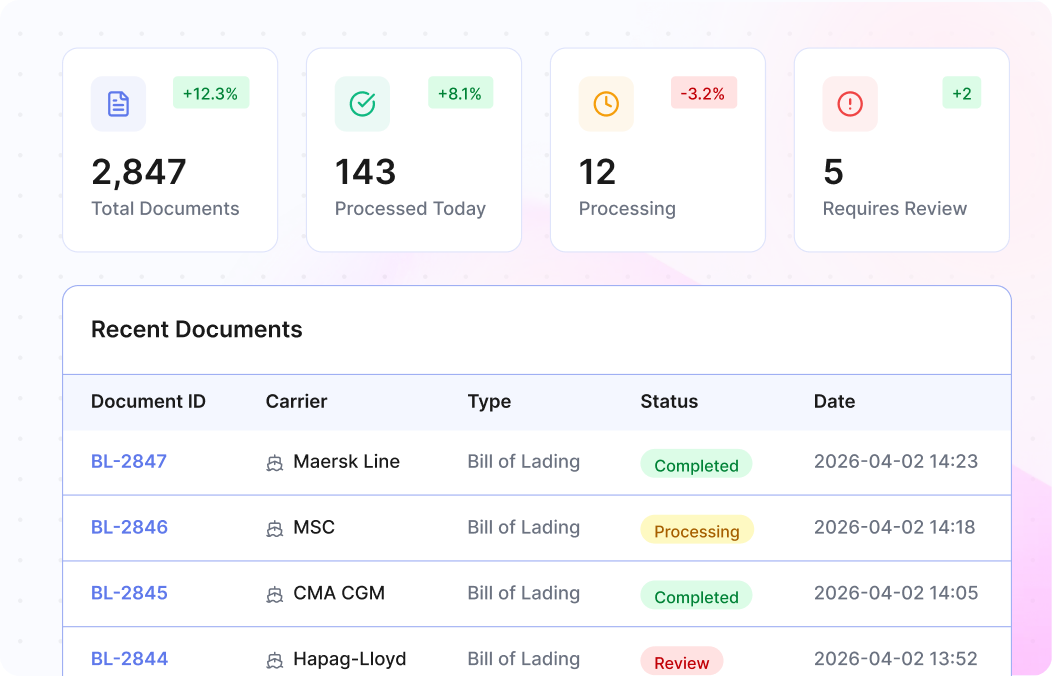Click the Total Documents file icon
This screenshot has height=676, width=1052.
click(118, 104)
